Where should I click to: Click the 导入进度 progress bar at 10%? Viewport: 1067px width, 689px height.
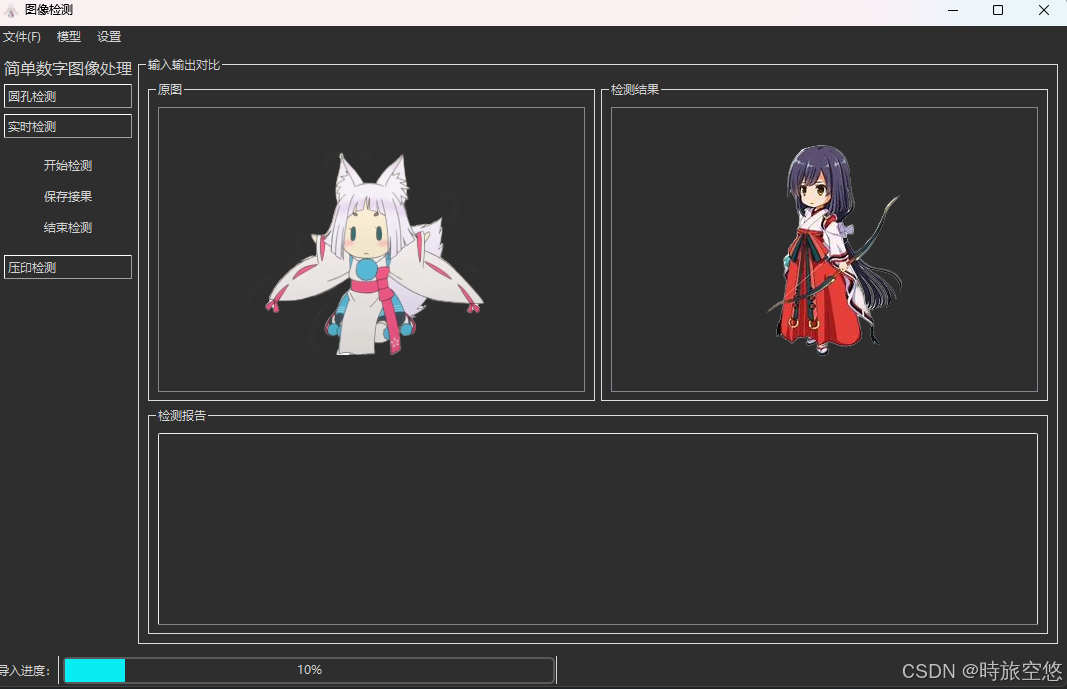click(x=310, y=670)
